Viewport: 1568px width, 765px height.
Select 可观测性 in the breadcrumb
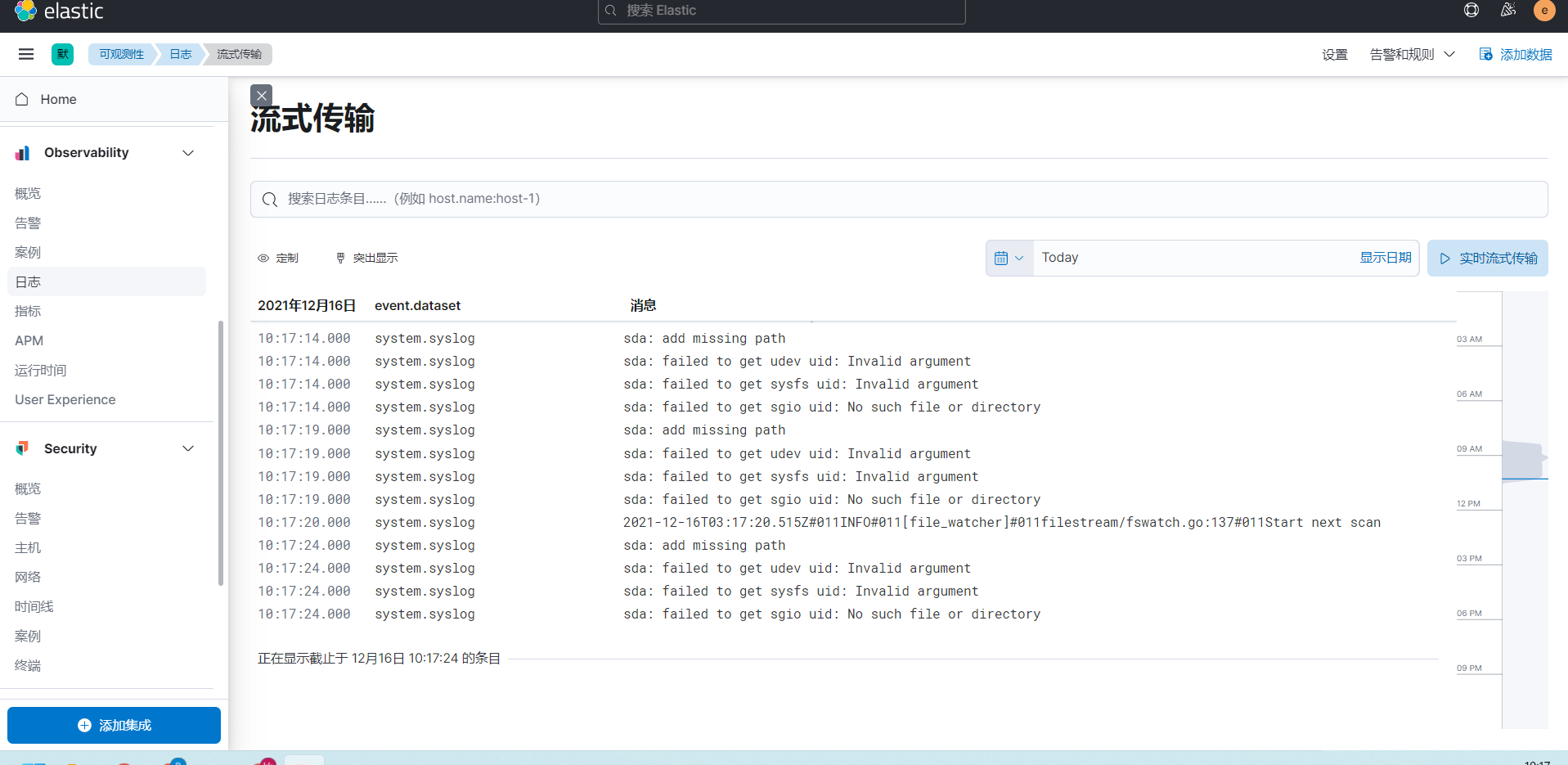coord(120,54)
